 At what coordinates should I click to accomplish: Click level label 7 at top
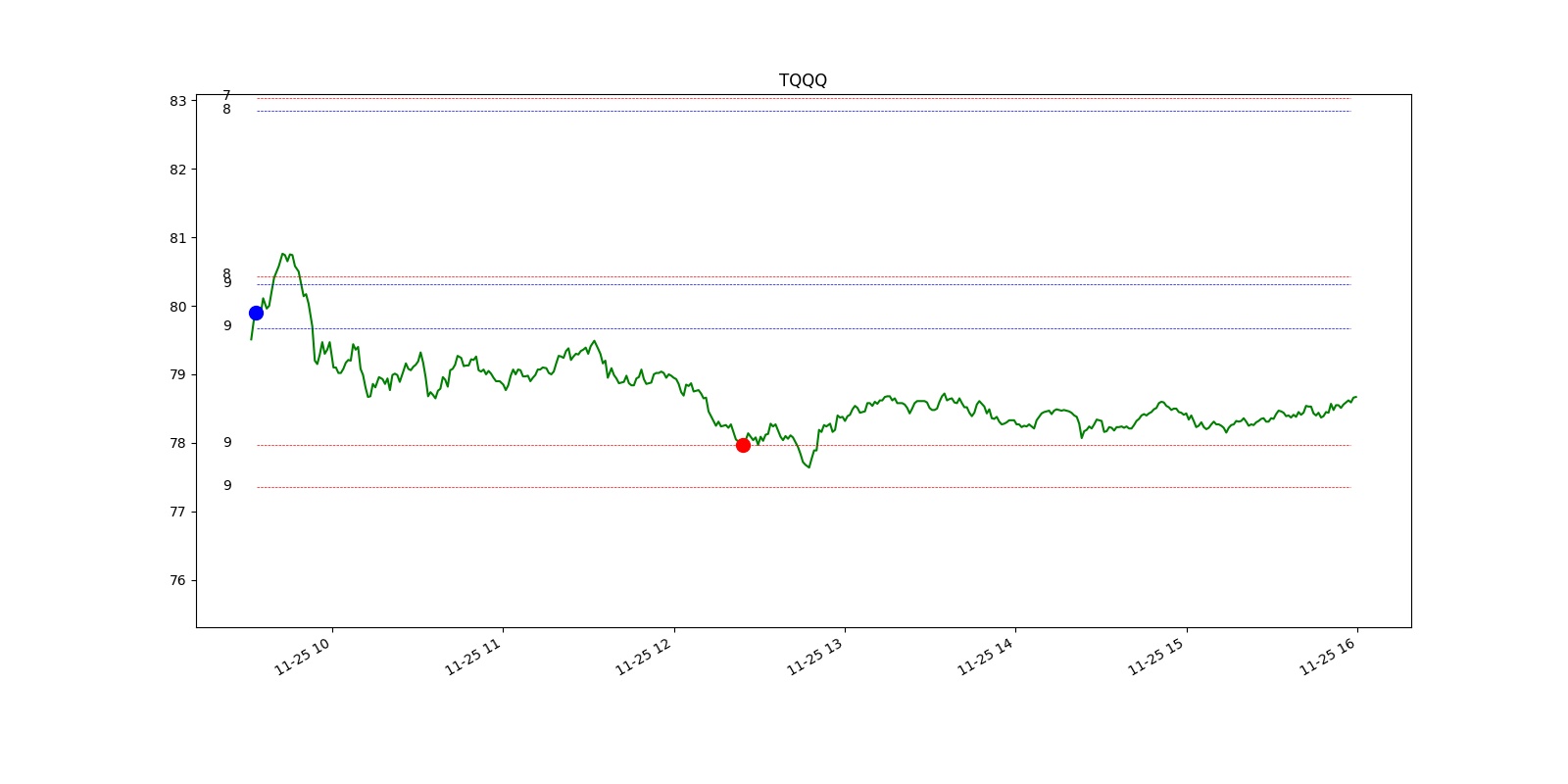226,95
